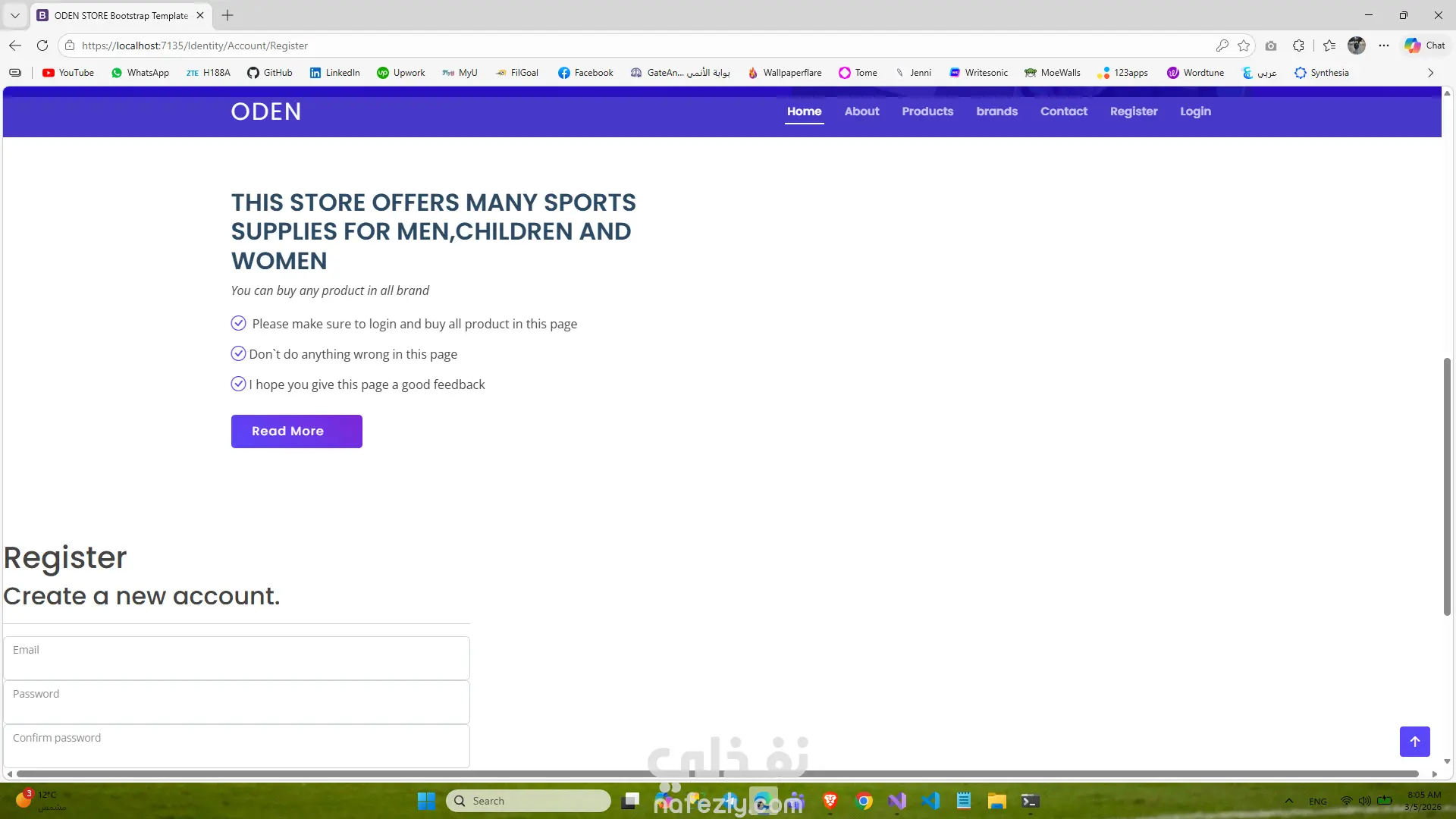The width and height of the screenshot is (1456, 819).
Task: Expand the tab search dropdown arrow
Action: [x=14, y=15]
